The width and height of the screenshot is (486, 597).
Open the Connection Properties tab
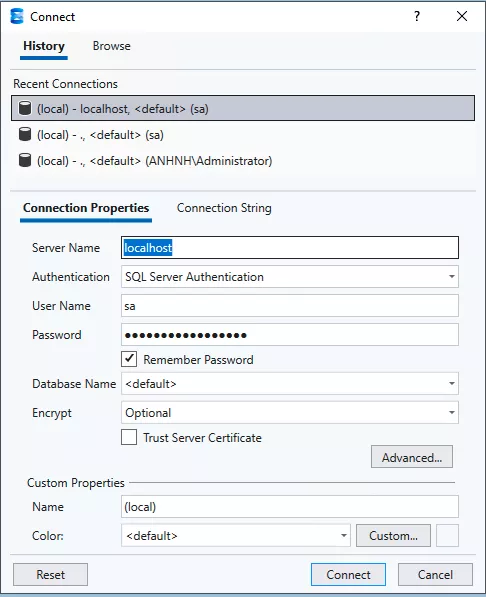click(x=86, y=208)
